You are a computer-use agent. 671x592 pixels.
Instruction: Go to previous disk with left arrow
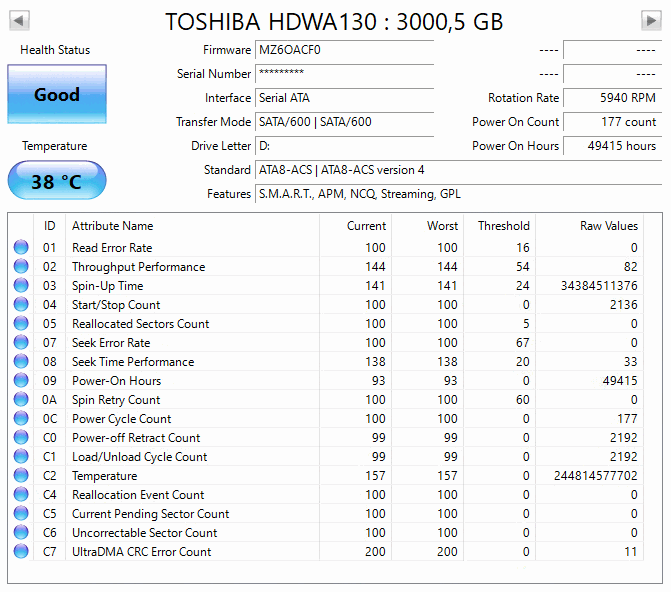pos(19,21)
